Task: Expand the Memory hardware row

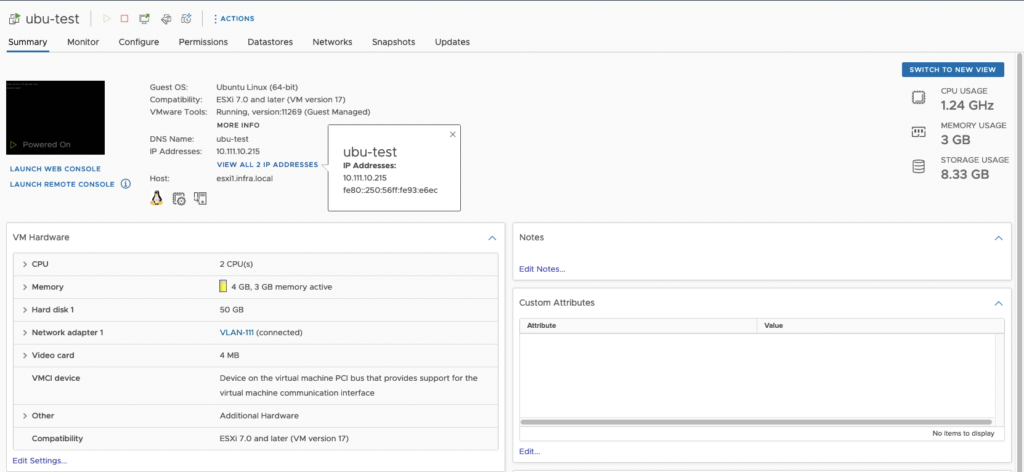Action: click(24, 287)
